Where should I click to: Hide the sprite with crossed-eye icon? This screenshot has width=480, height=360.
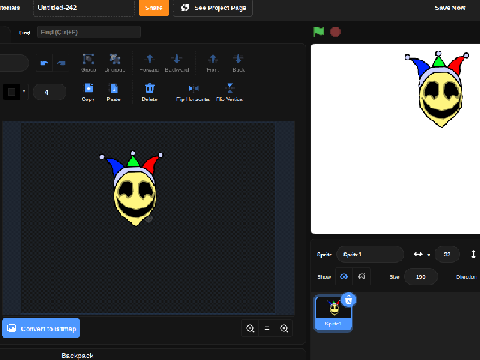coord(361,276)
